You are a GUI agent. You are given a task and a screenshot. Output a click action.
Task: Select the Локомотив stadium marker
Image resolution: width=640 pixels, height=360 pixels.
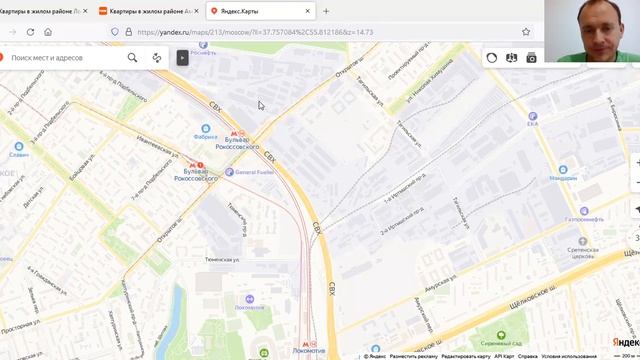point(249,299)
